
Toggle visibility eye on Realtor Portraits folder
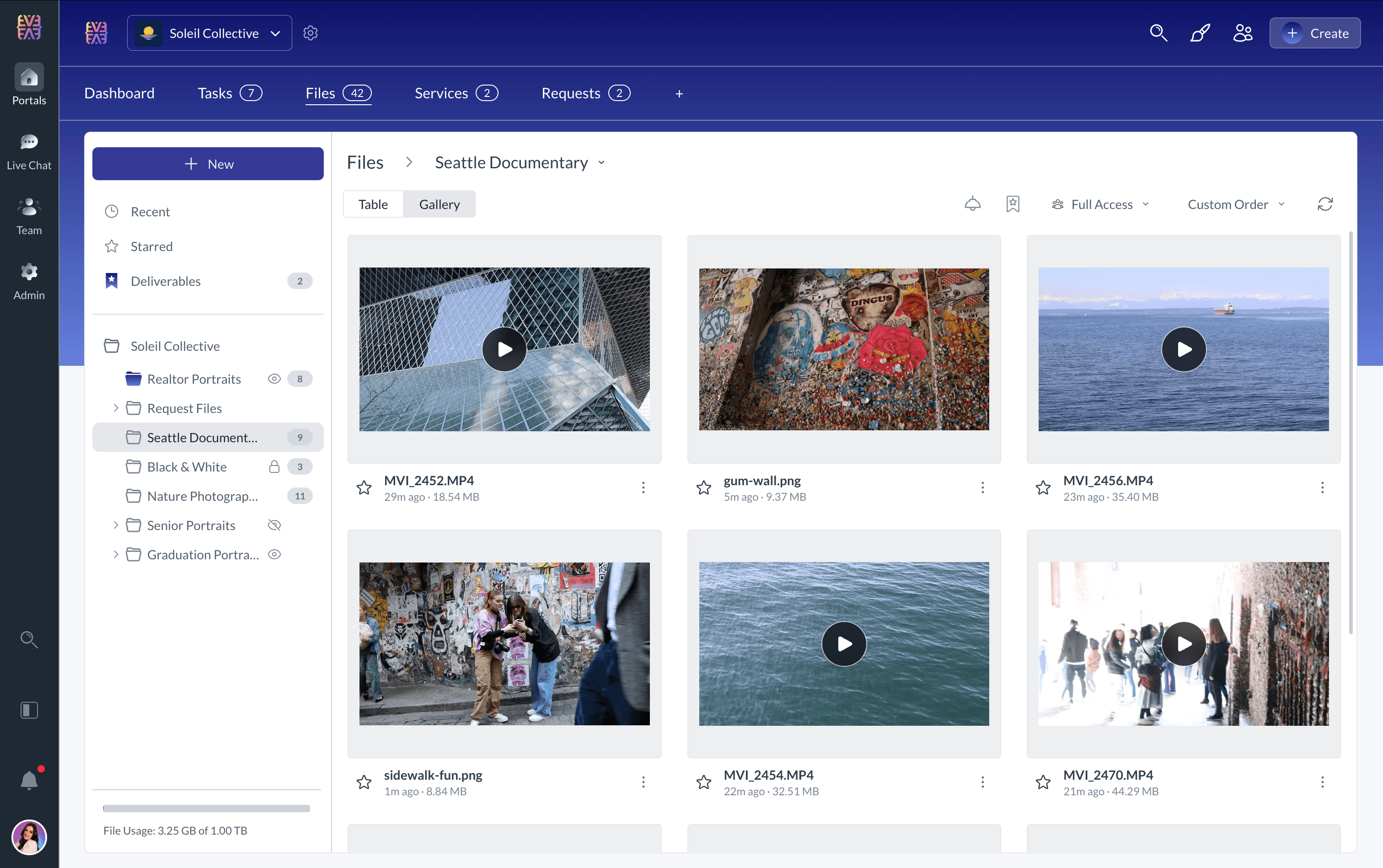pyautogui.click(x=274, y=379)
